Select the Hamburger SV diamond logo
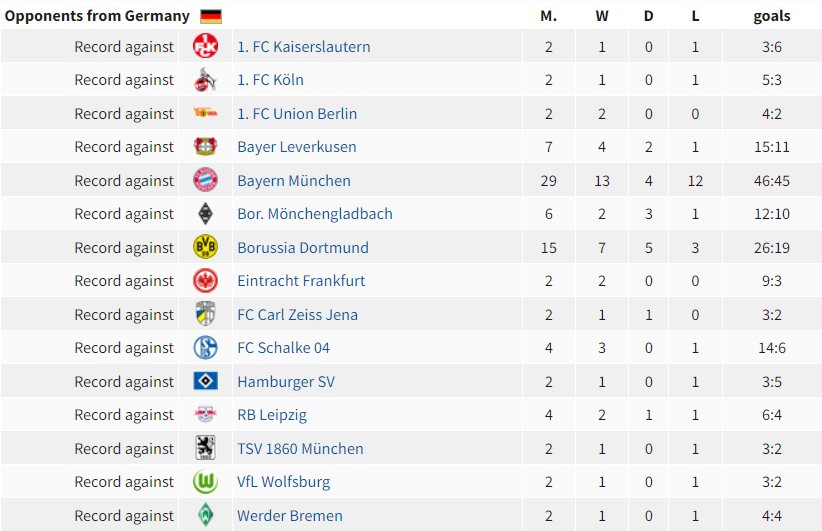 (x=206, y=381)
